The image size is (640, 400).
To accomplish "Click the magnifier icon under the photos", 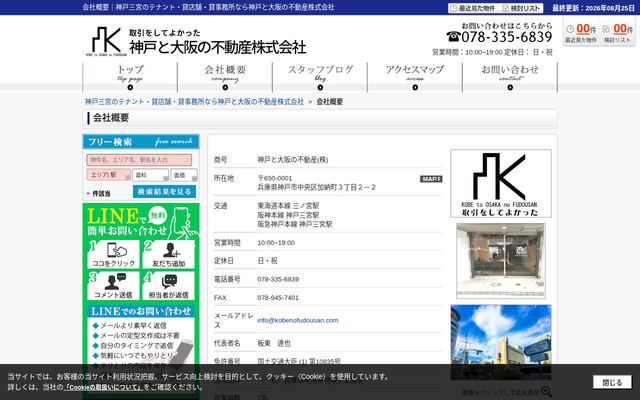I will tap(546, 392).
